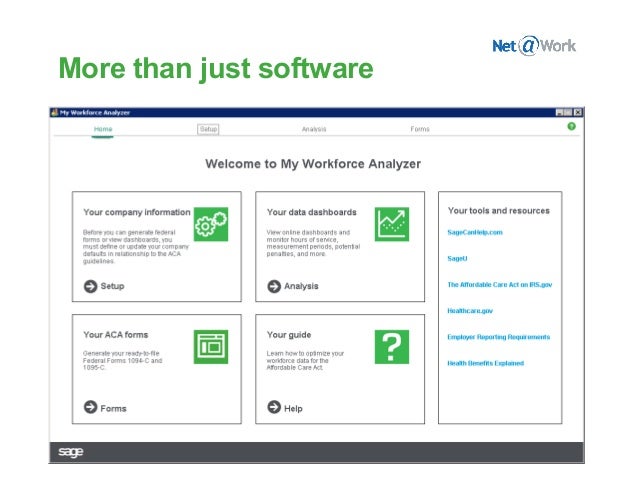Open the Healthcare.gov link
The width and height of the screenshot is (638, 493).
[x=470, y=311]
